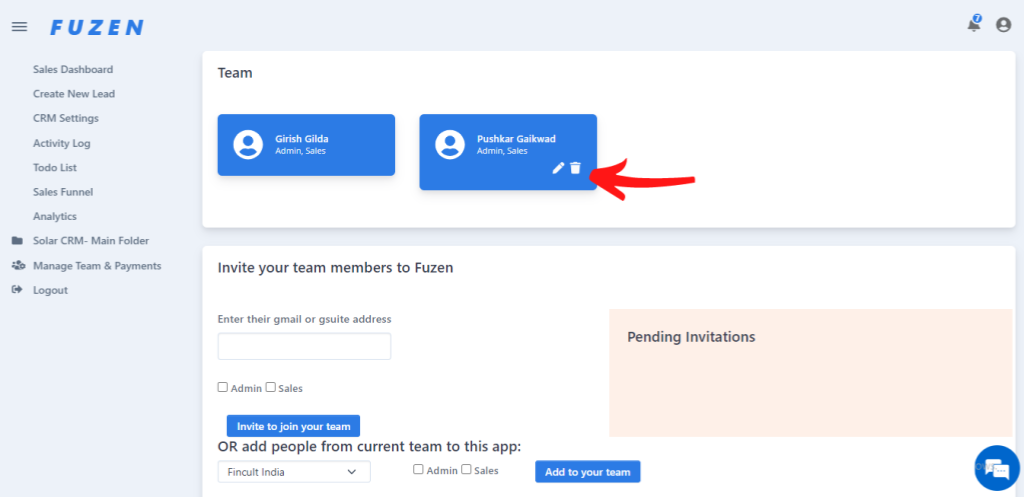Click the avatar icon on Girish Gilda card

tap(248, 144)
